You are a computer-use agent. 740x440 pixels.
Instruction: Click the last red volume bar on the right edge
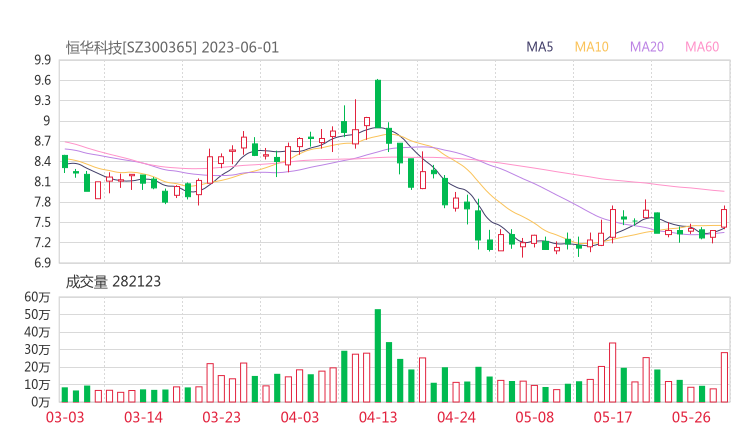724,377
